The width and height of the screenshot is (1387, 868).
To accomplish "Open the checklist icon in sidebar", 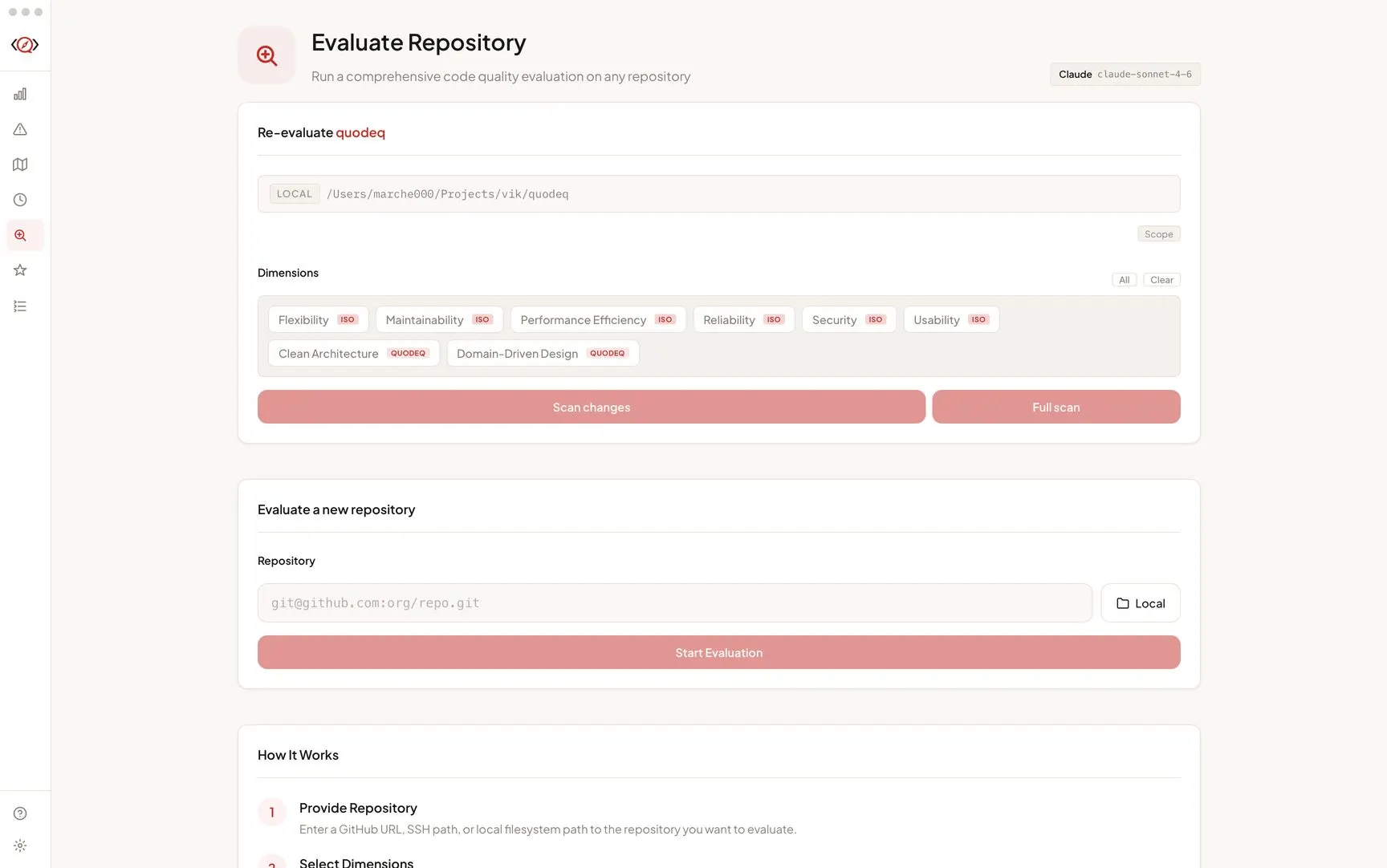I will click(20, 306).
